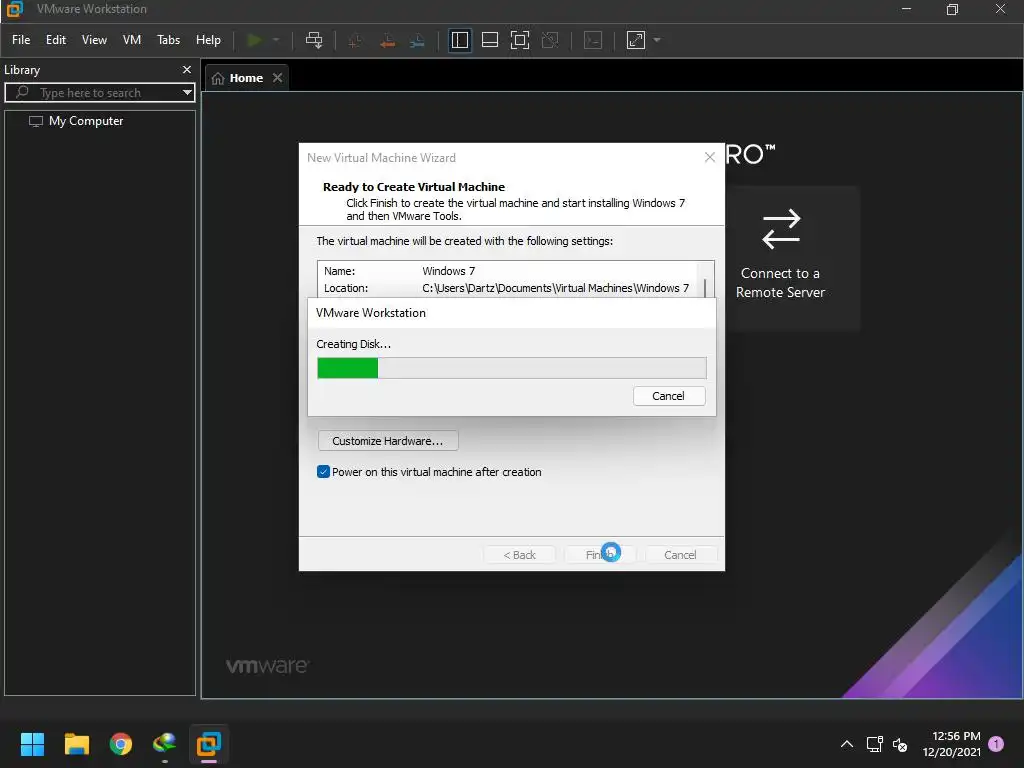
Task: Close the Library panel
Action: tap(187, 69)
